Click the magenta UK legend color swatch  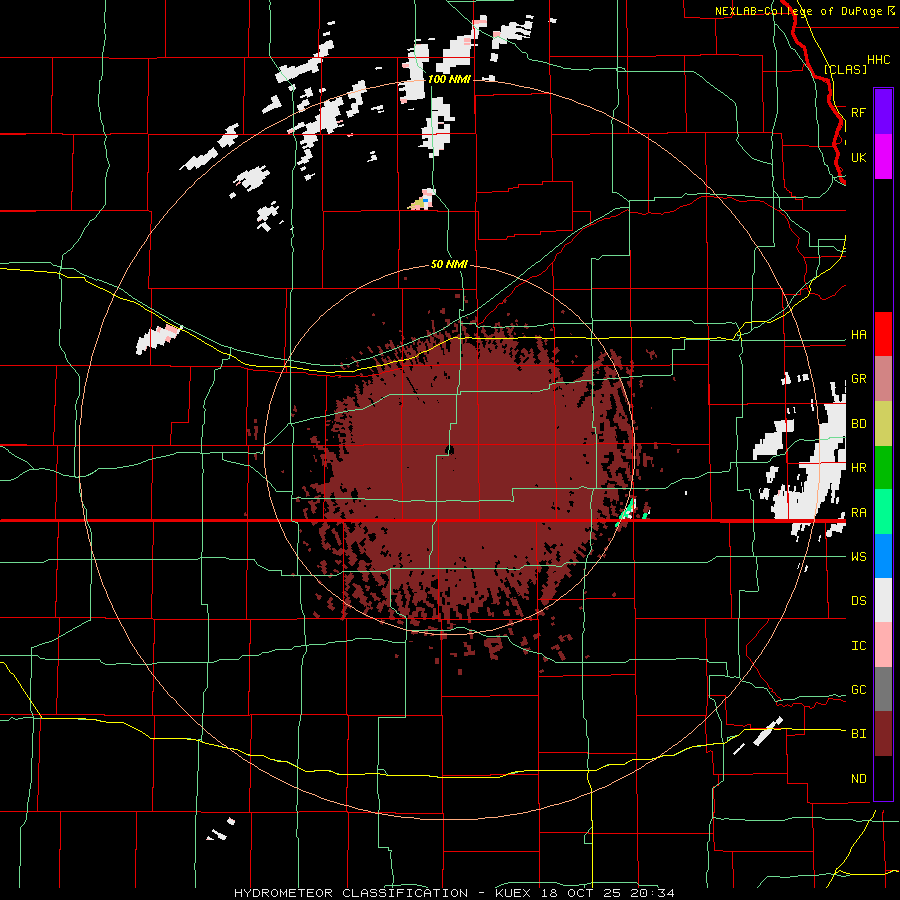(x=883, y=157)
